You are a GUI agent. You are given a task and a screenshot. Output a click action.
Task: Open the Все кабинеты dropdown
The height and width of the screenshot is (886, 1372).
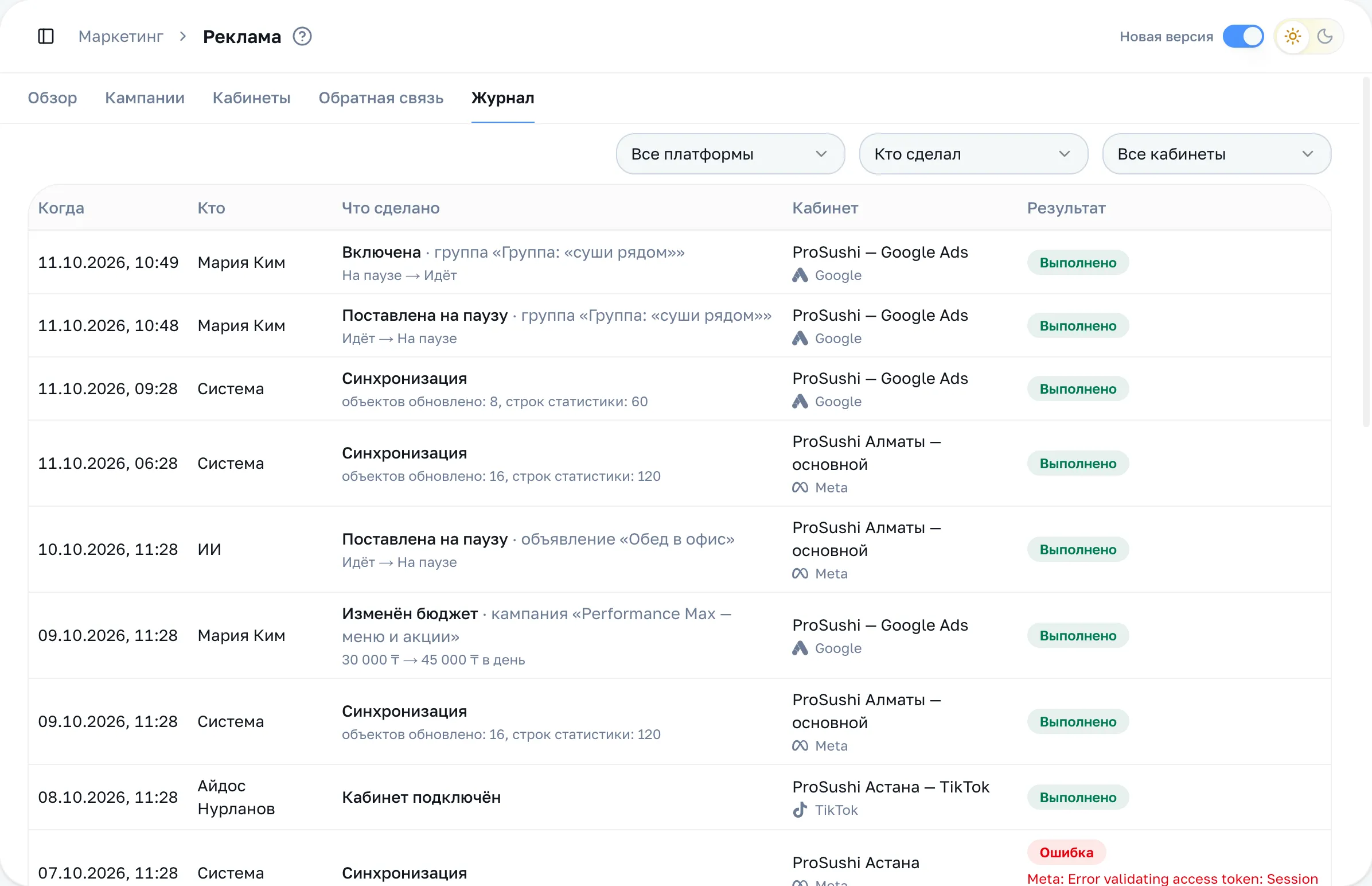click(x=1216, y=154)
